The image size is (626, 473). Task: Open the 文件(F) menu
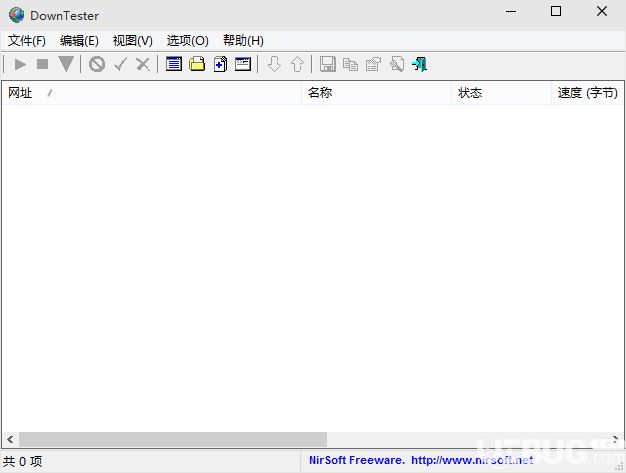(27, 41)
